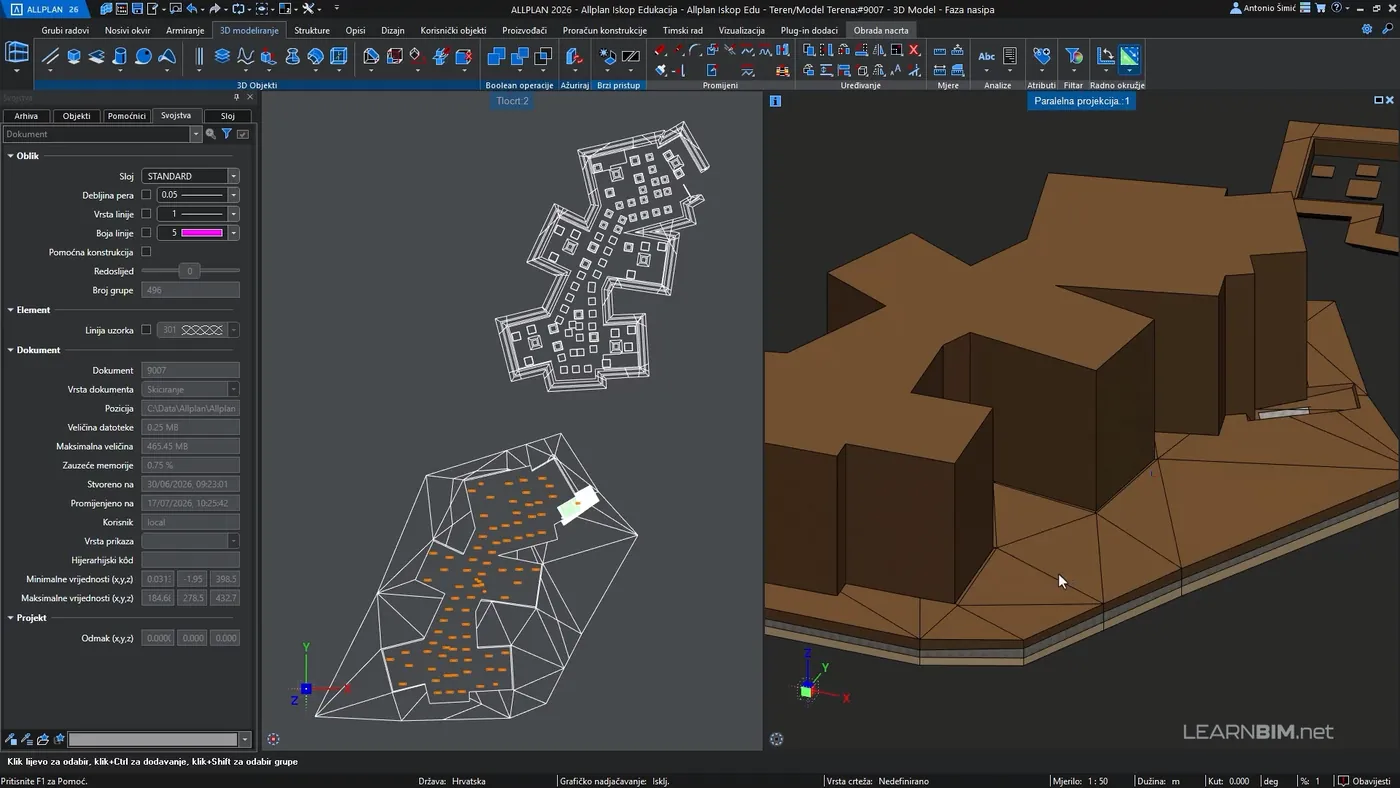Viewport: 1400px width, 788px height.
Task: Open the Dokument selector dropdown at panel top
Action: (x=196, y=134)
